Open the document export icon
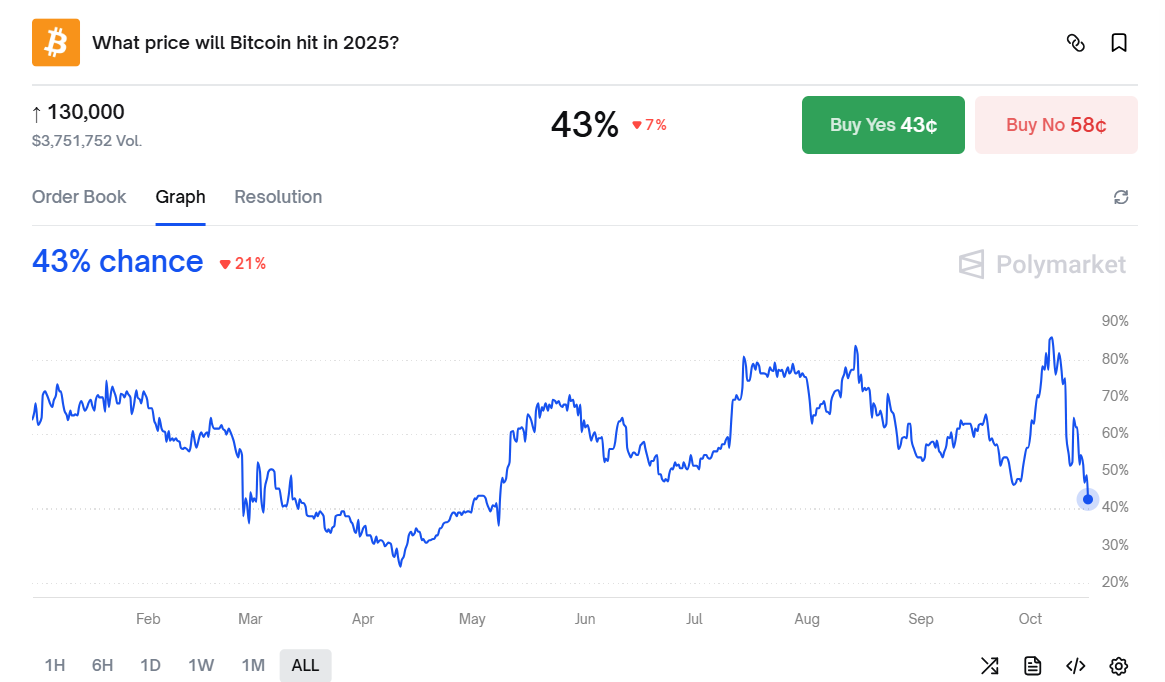This screenshot has height=682, width=1165. coord(1033,665)
